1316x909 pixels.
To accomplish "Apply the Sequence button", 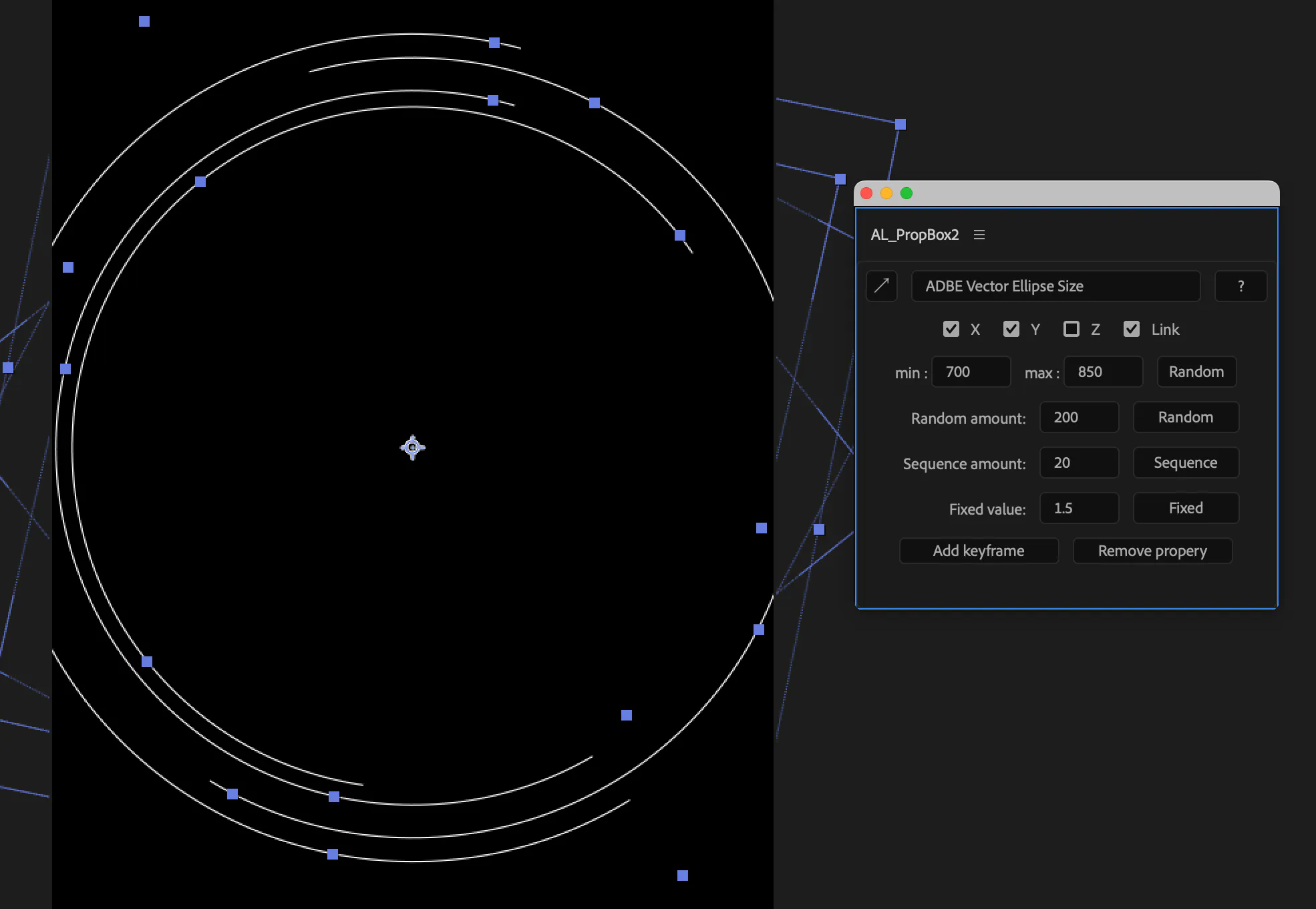I will pos(1186,463).
